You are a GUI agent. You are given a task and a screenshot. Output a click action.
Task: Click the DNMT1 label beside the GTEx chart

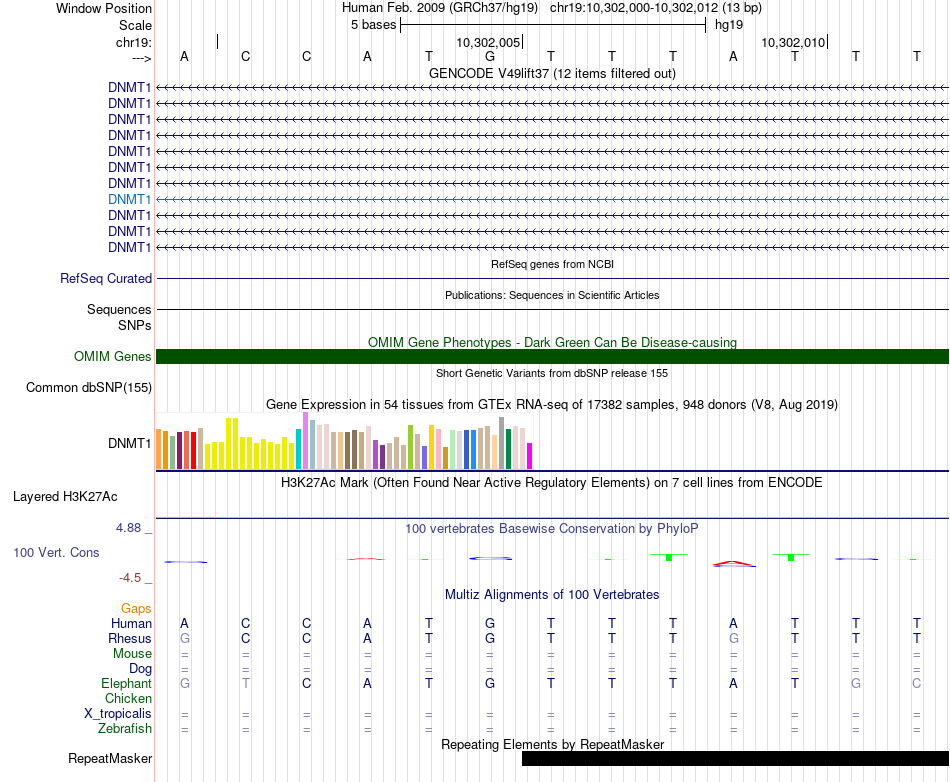tap(129, 443)
